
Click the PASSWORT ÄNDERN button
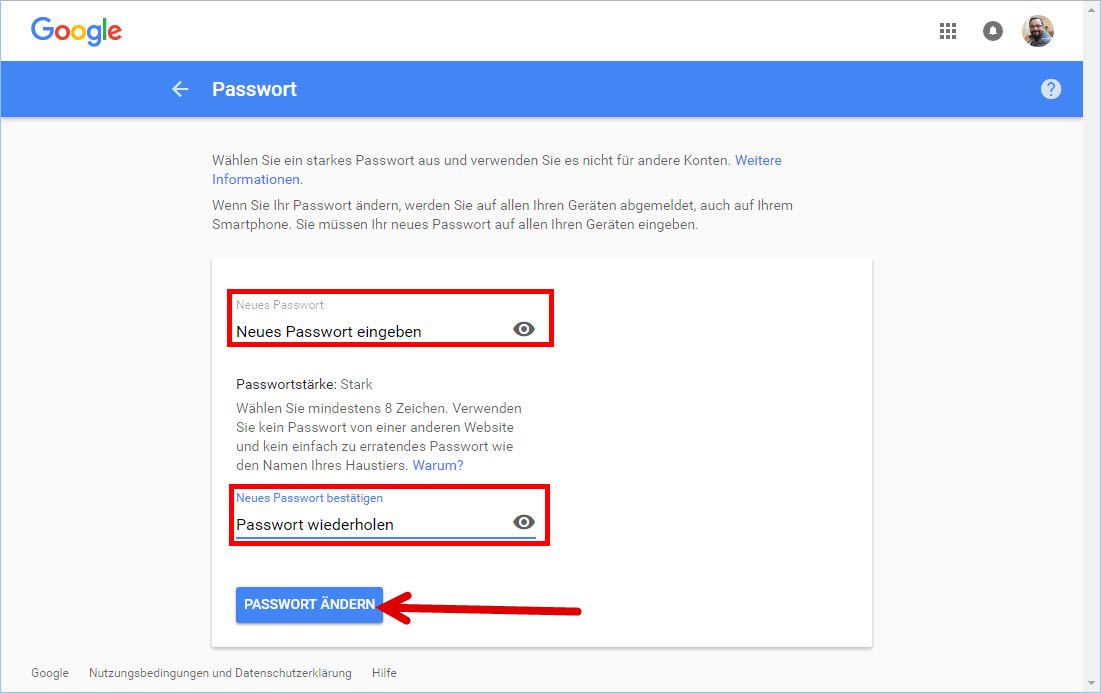pyautogui.click(x=310, y=605)
